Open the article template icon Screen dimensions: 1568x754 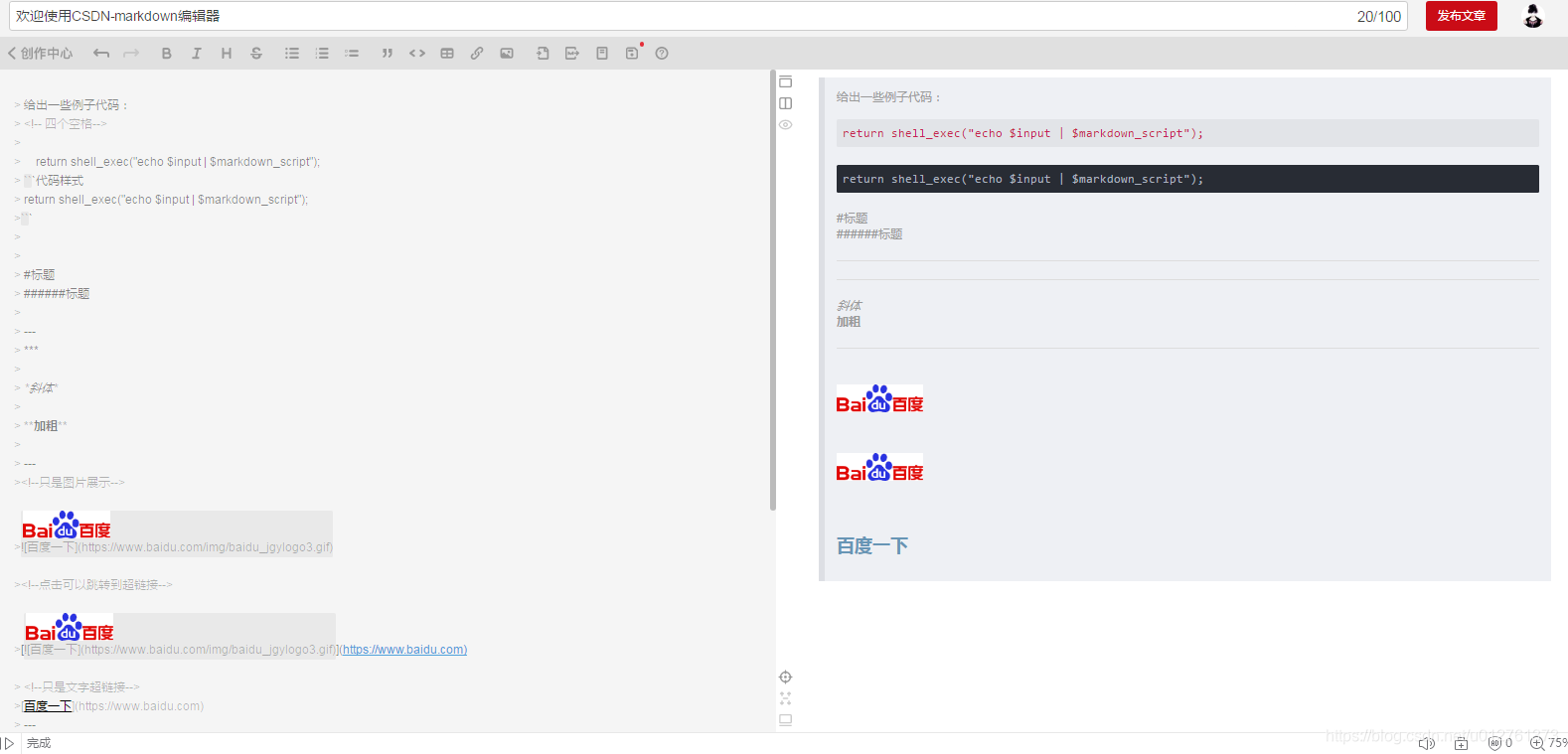(x=602, y=54)
